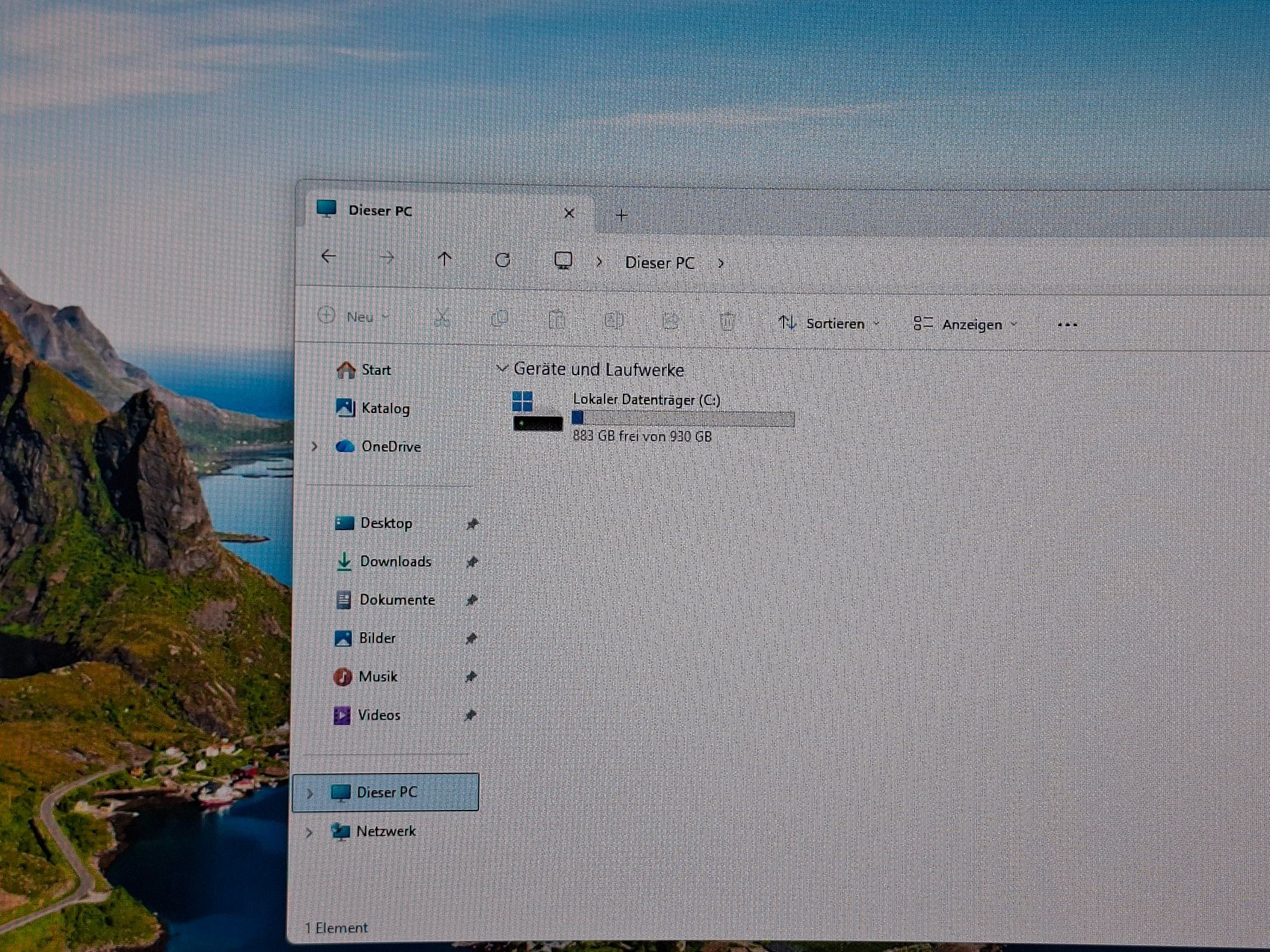Image resolution: width=1270 pixels, height=952 pixels.
Task: Open the Neu create button
Action: click(x=353, y=316)
